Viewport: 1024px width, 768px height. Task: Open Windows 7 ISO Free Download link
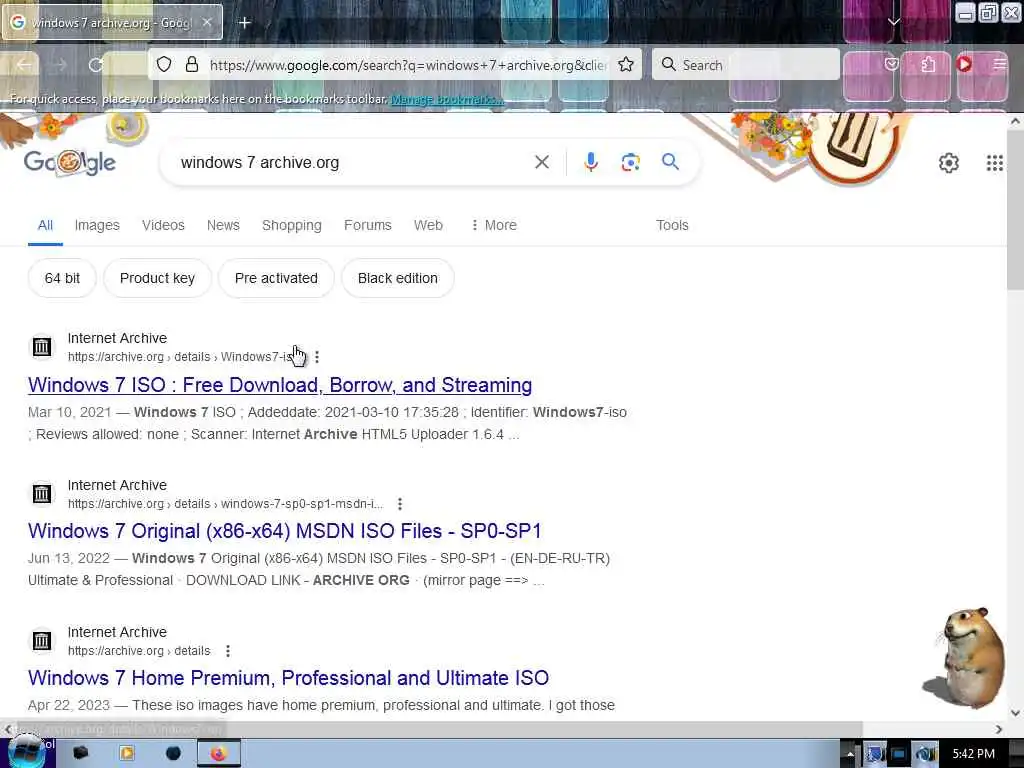click(x=280, y=385)
